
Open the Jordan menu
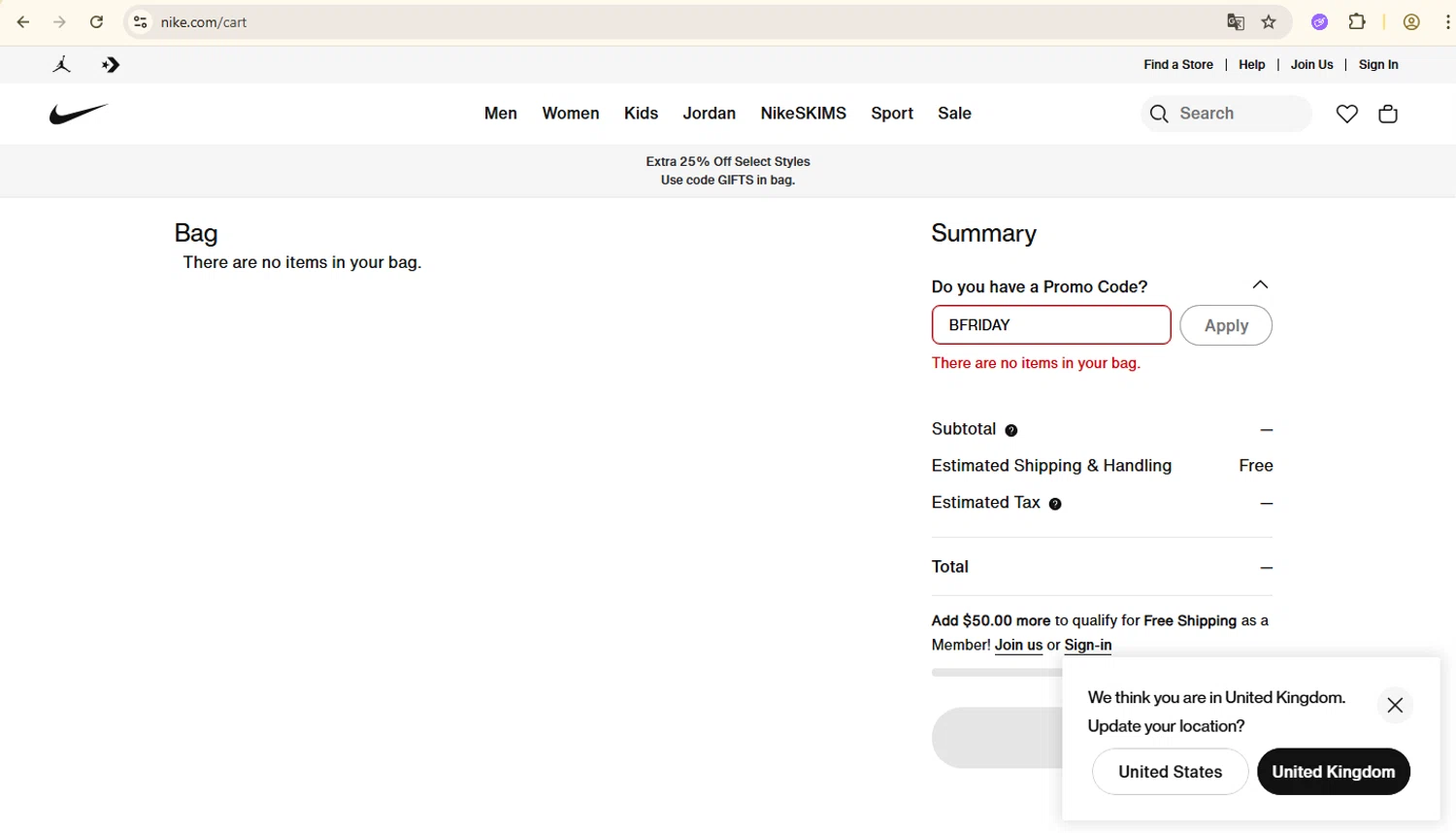point(710,114)
